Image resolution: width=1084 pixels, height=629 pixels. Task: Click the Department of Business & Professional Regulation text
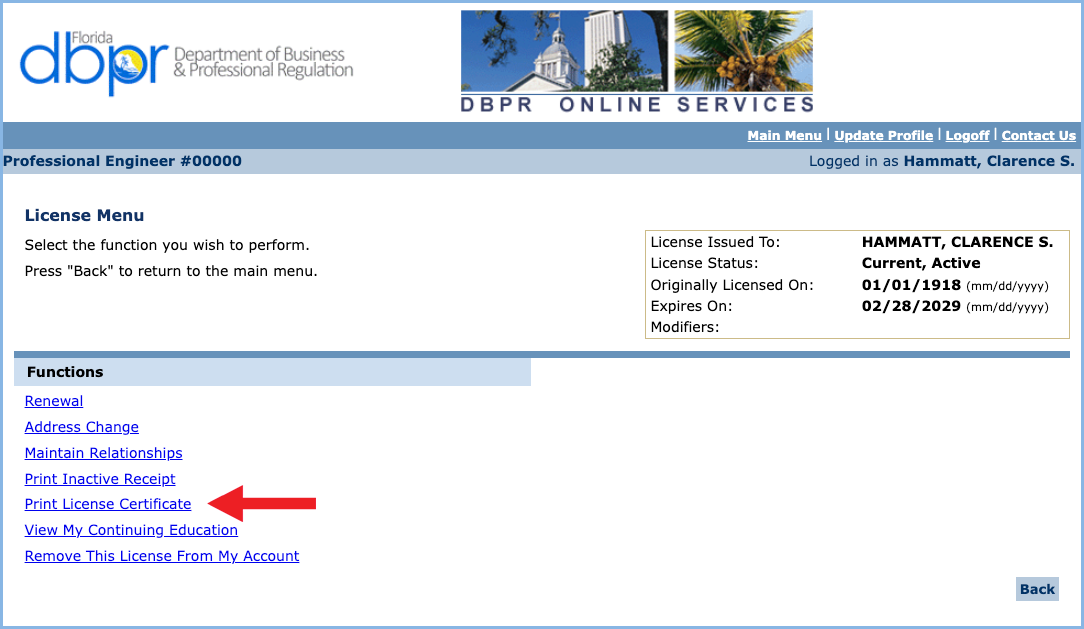(263, 62)
